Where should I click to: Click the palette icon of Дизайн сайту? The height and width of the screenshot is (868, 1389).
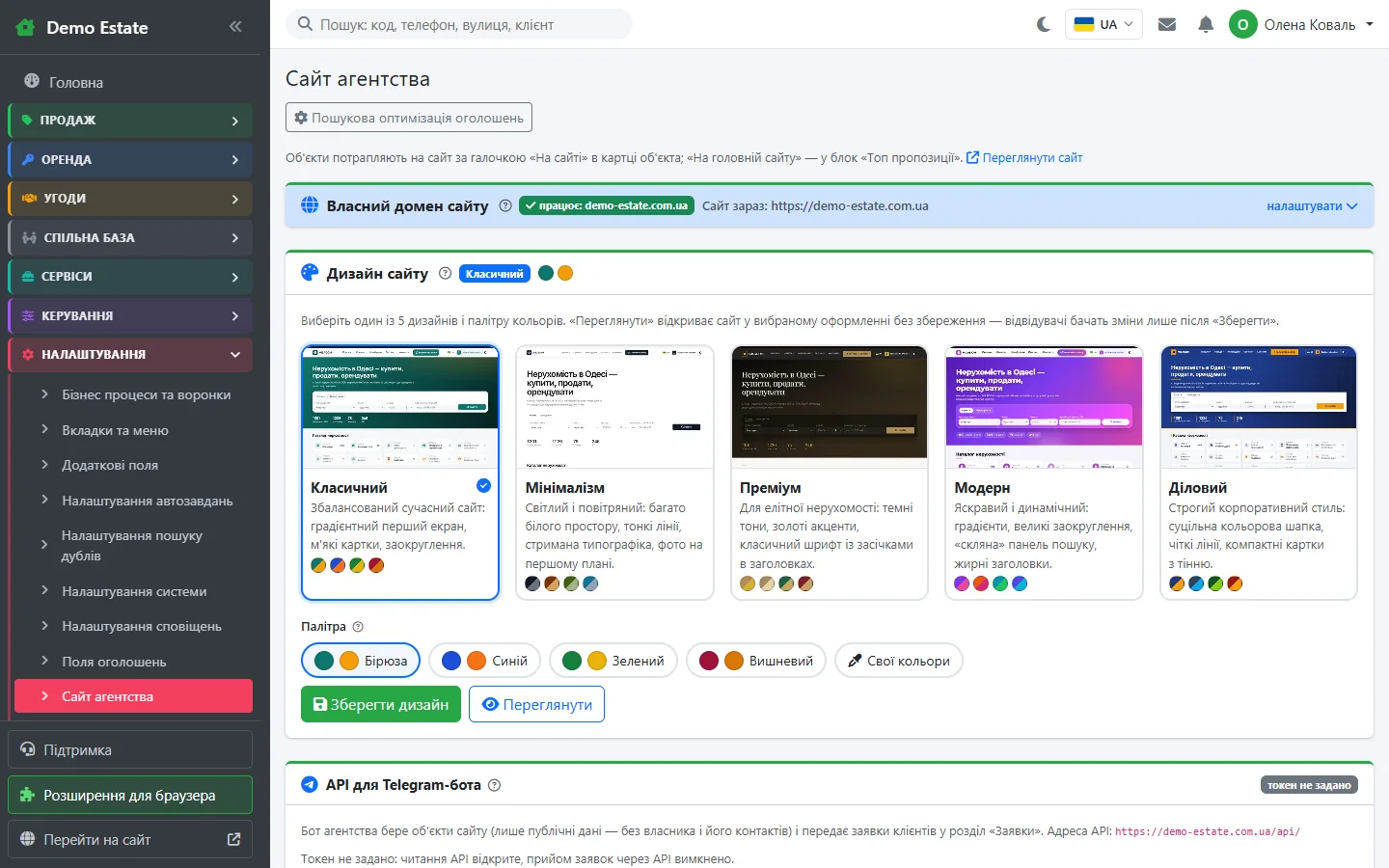pos(310,273)
